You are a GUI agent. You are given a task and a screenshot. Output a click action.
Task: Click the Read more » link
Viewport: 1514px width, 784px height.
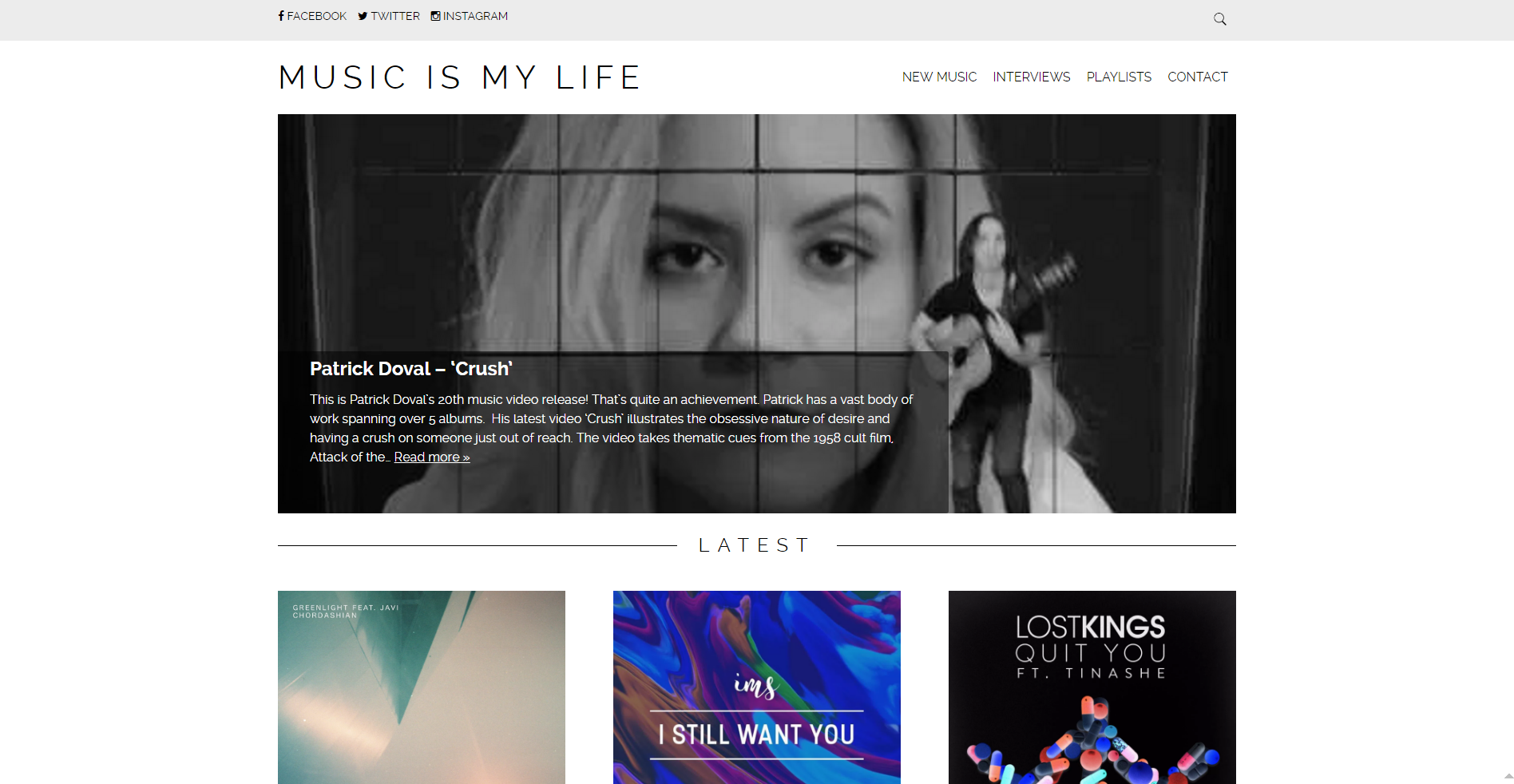432,457
